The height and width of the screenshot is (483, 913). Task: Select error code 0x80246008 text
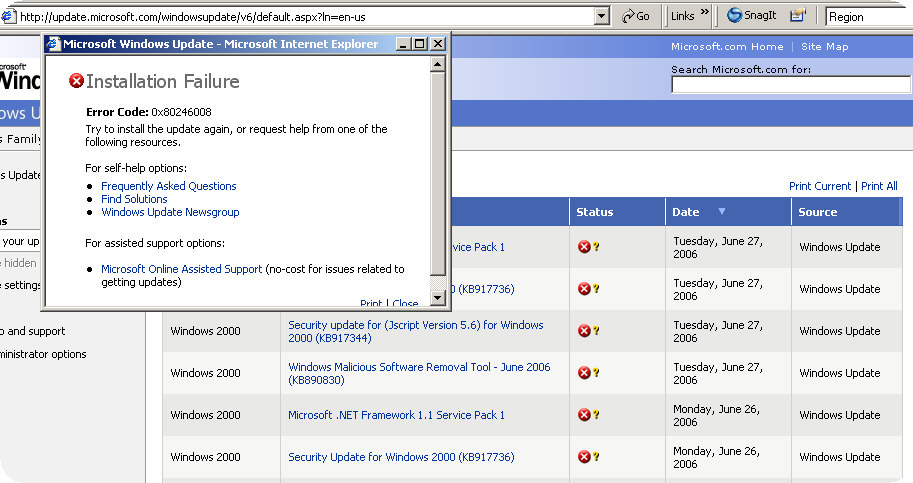click(181, 112)
